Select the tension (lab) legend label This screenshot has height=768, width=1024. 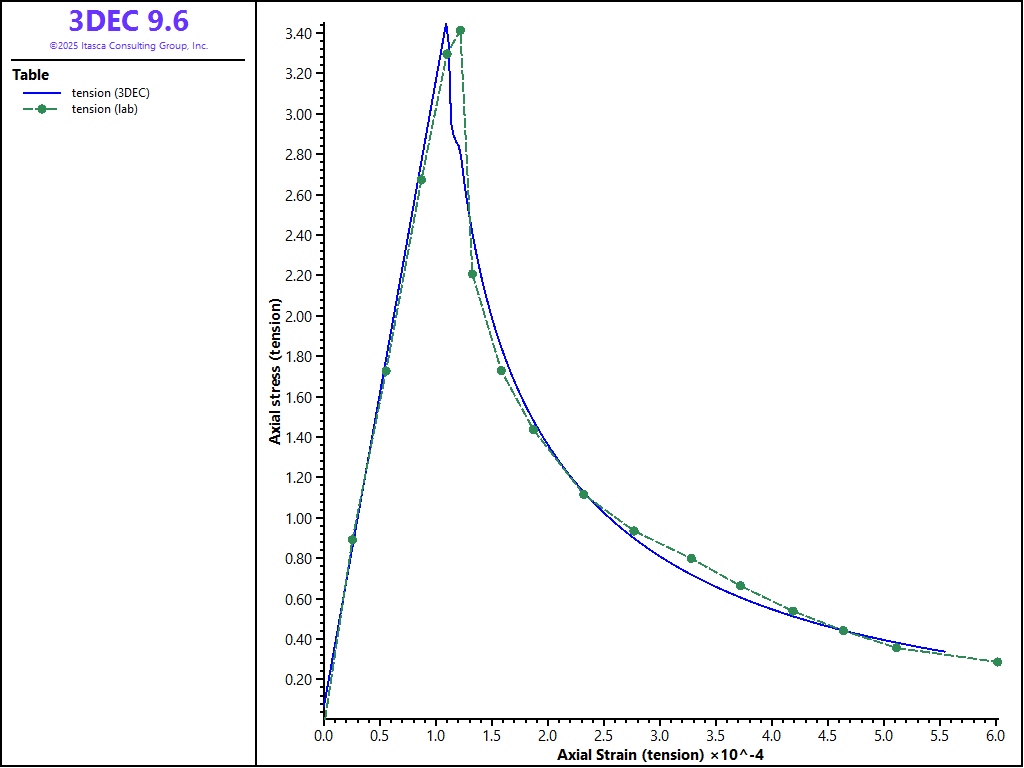[x=104, y=109]
